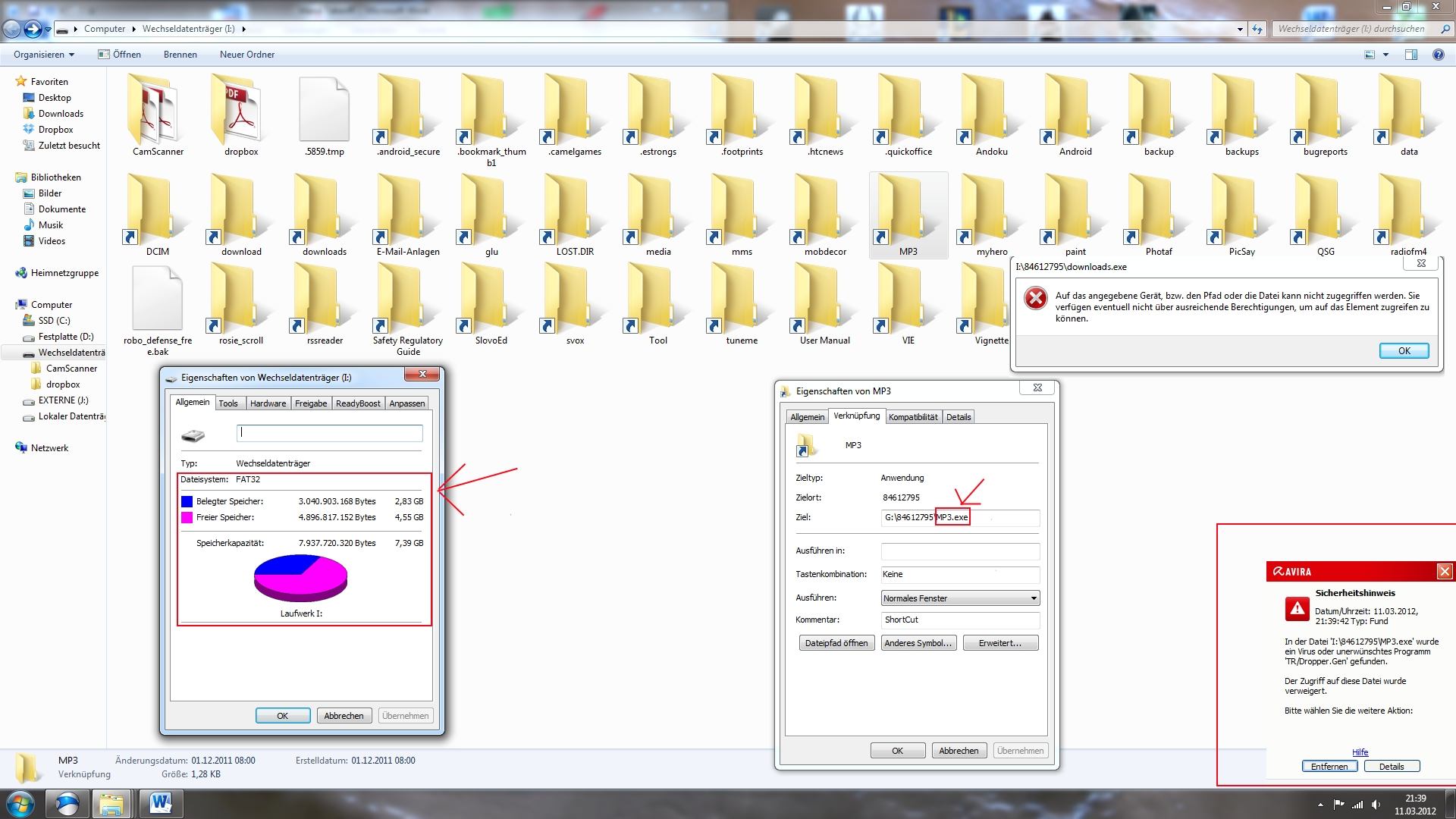
Task: Select the .5859.tmp file icon
Action: coord(325,110)
